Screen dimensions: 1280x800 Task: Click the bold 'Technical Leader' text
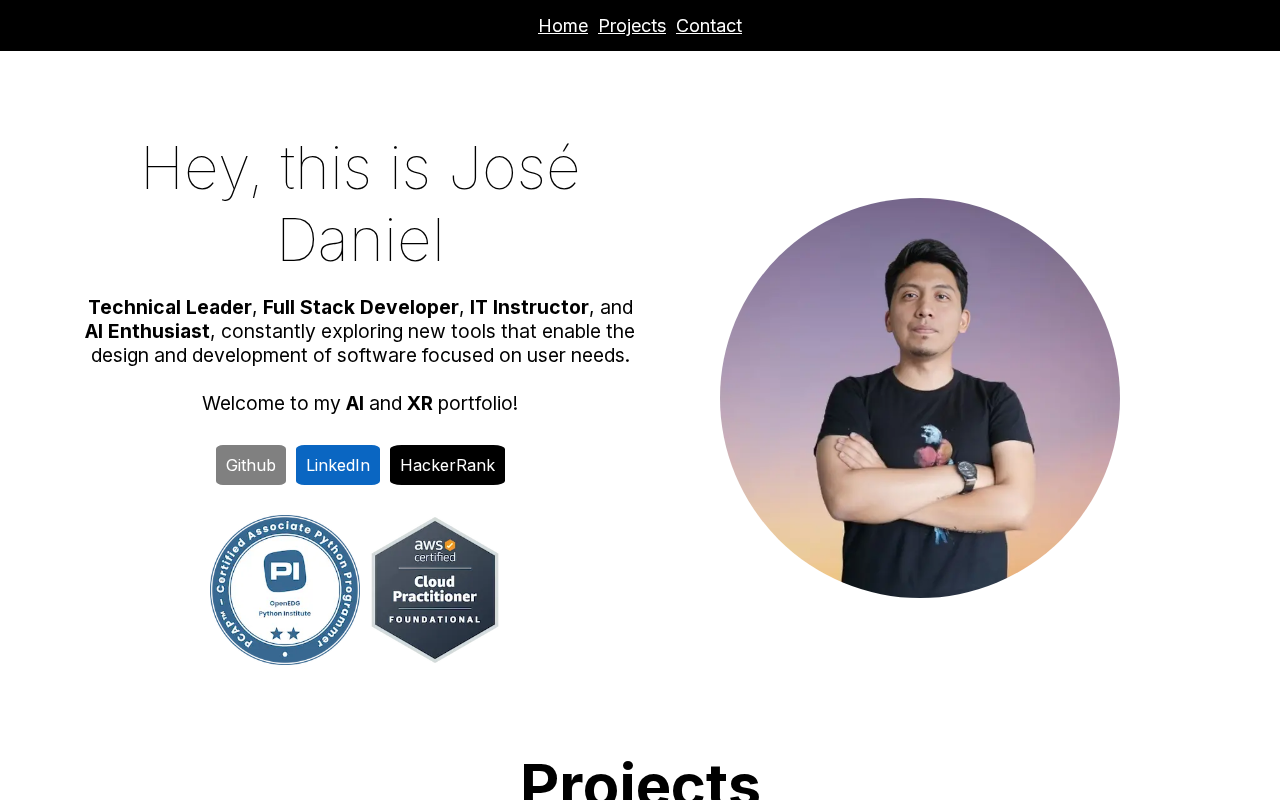click(170, 307)
